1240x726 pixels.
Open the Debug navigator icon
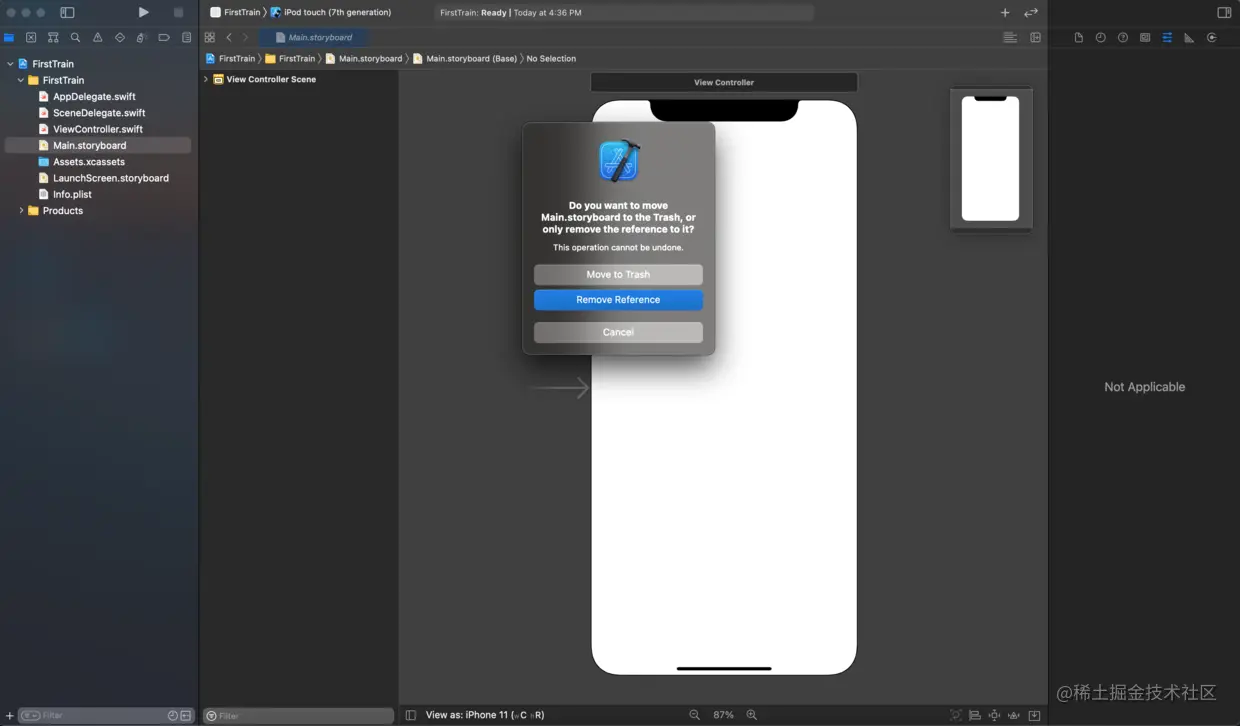(142, 37)
